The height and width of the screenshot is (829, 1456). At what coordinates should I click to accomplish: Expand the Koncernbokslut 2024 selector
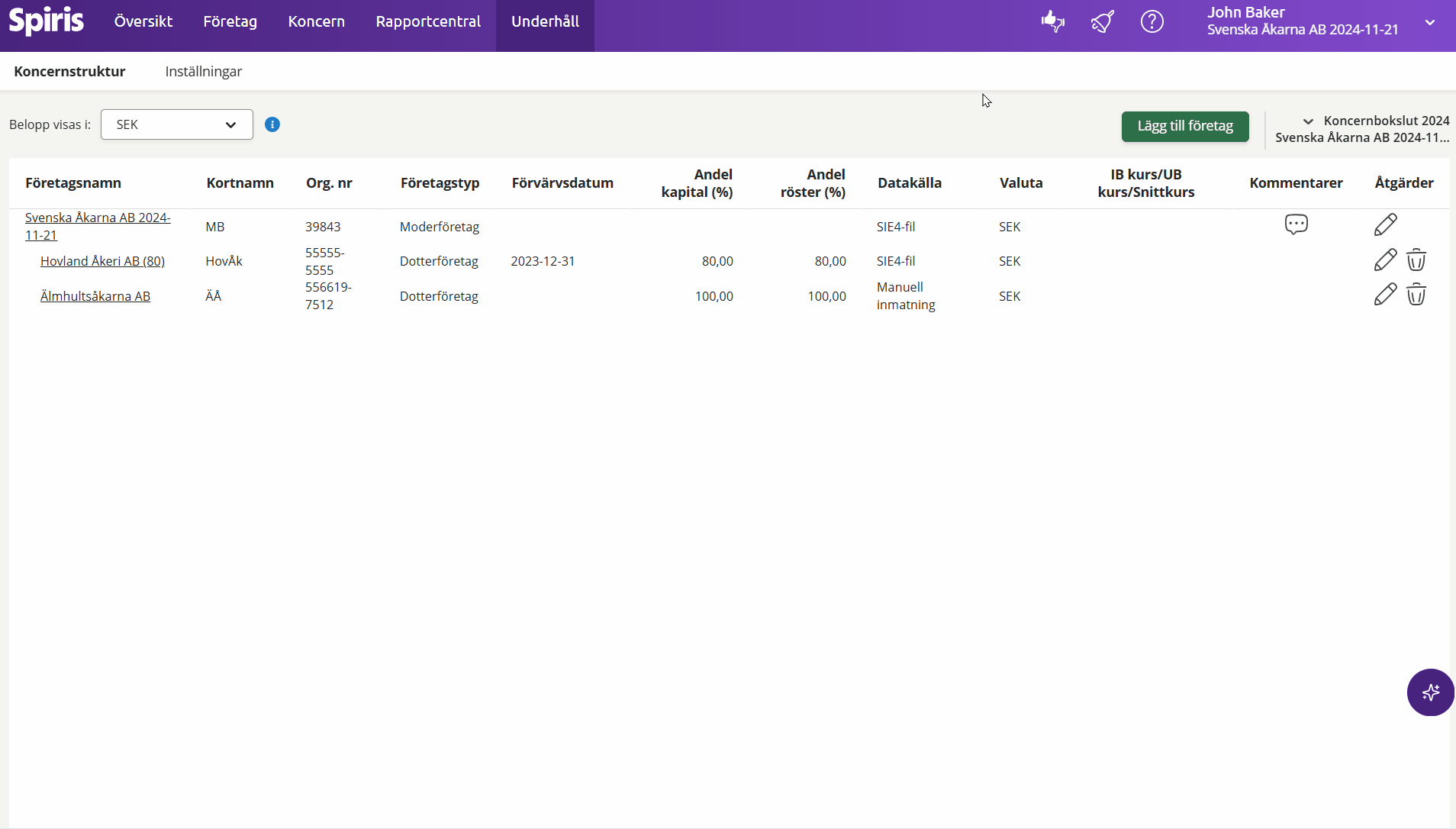tap(1308, 121)
